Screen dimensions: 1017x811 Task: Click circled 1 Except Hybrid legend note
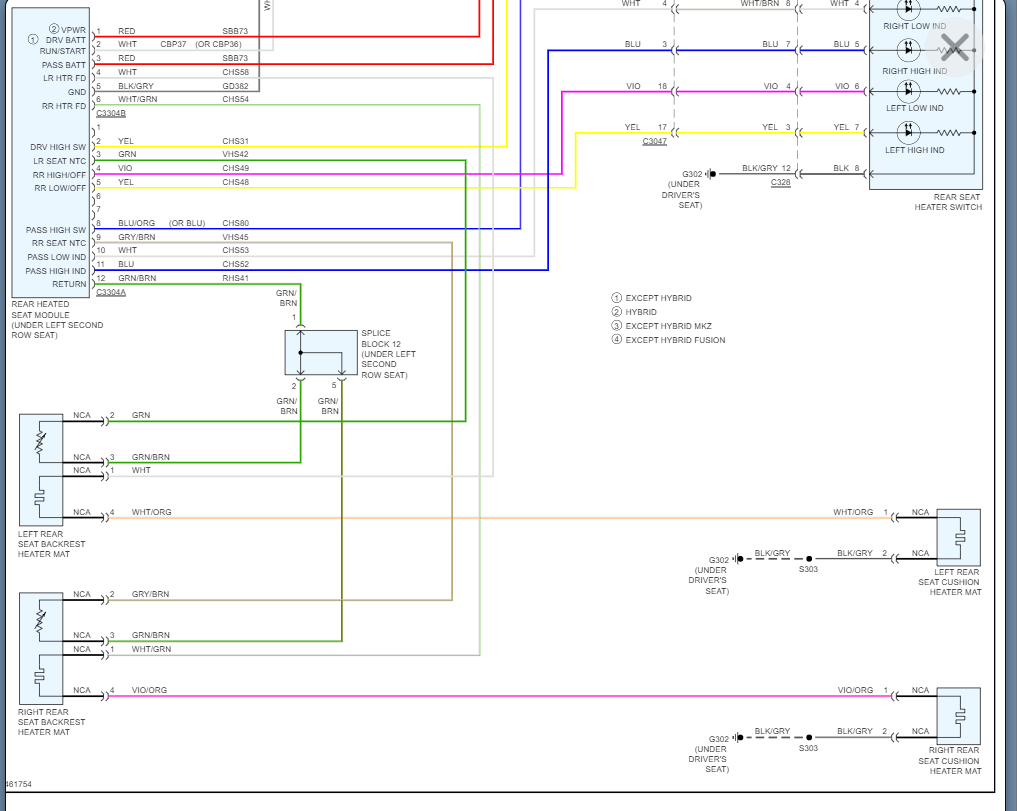pos(651,298)
